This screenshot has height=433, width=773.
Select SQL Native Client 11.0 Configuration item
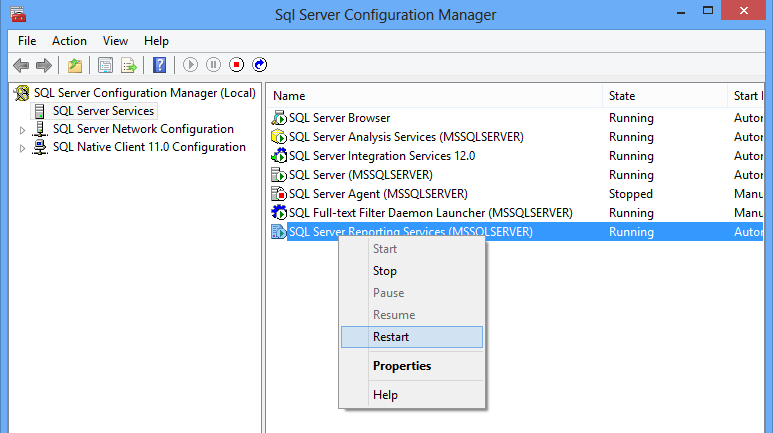[149, 147]
